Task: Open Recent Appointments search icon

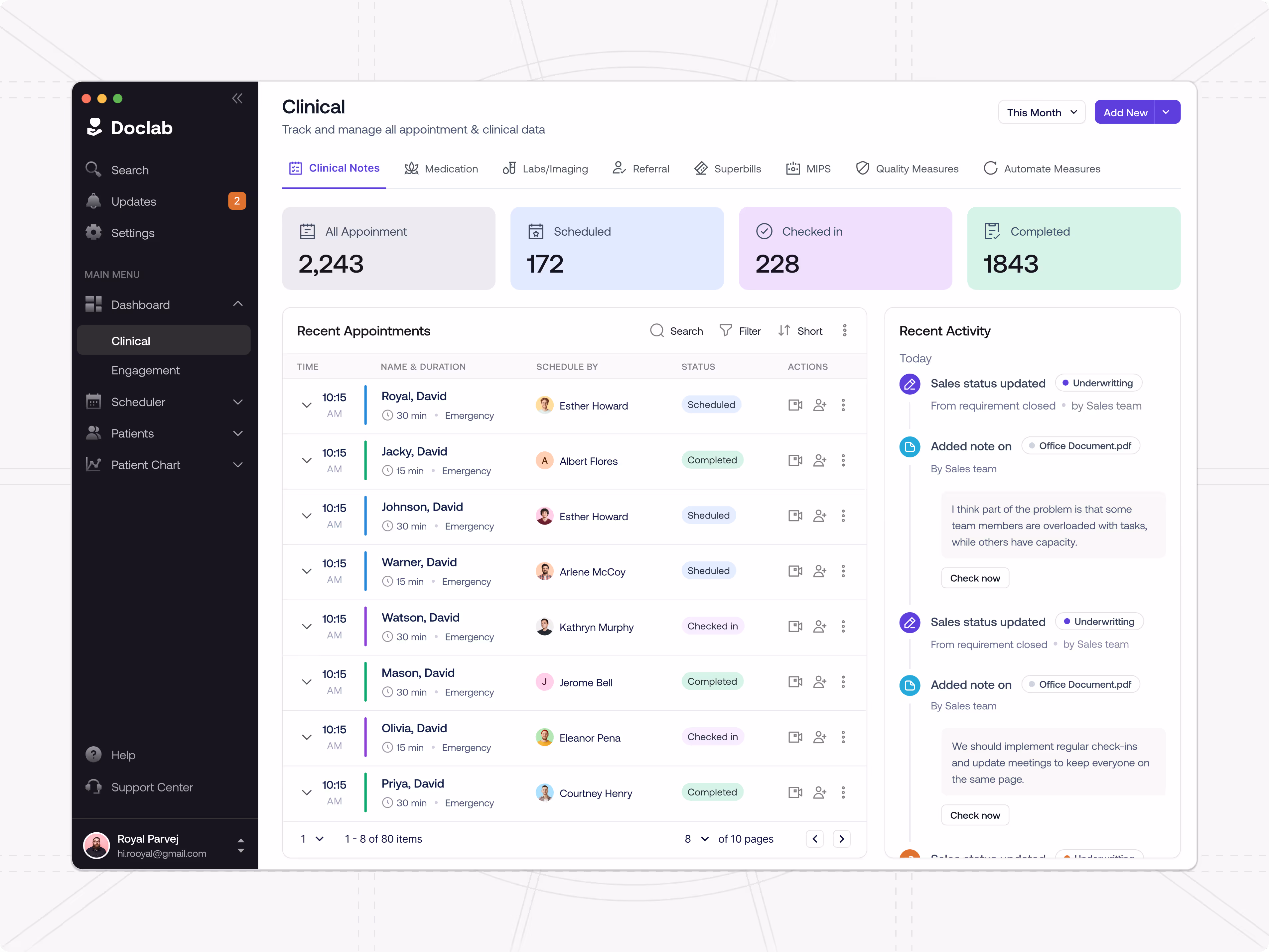Action: pos(657,330)
